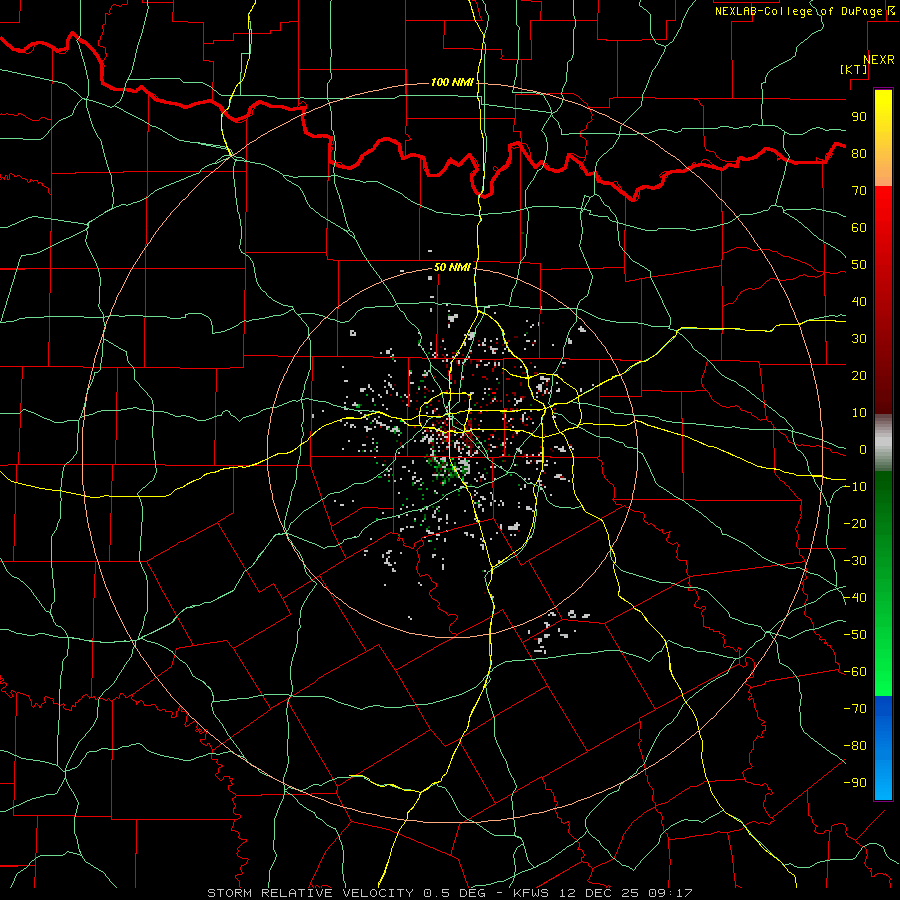
Task: Click the Storm Relative Velocity caption at bottom
Action: click(450, 893)
